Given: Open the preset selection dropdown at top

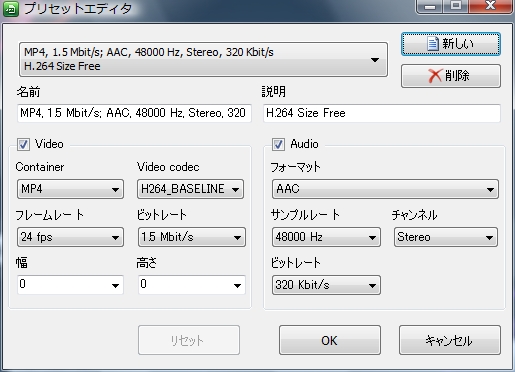Looking at the screenshot, I should coord(203,59).
